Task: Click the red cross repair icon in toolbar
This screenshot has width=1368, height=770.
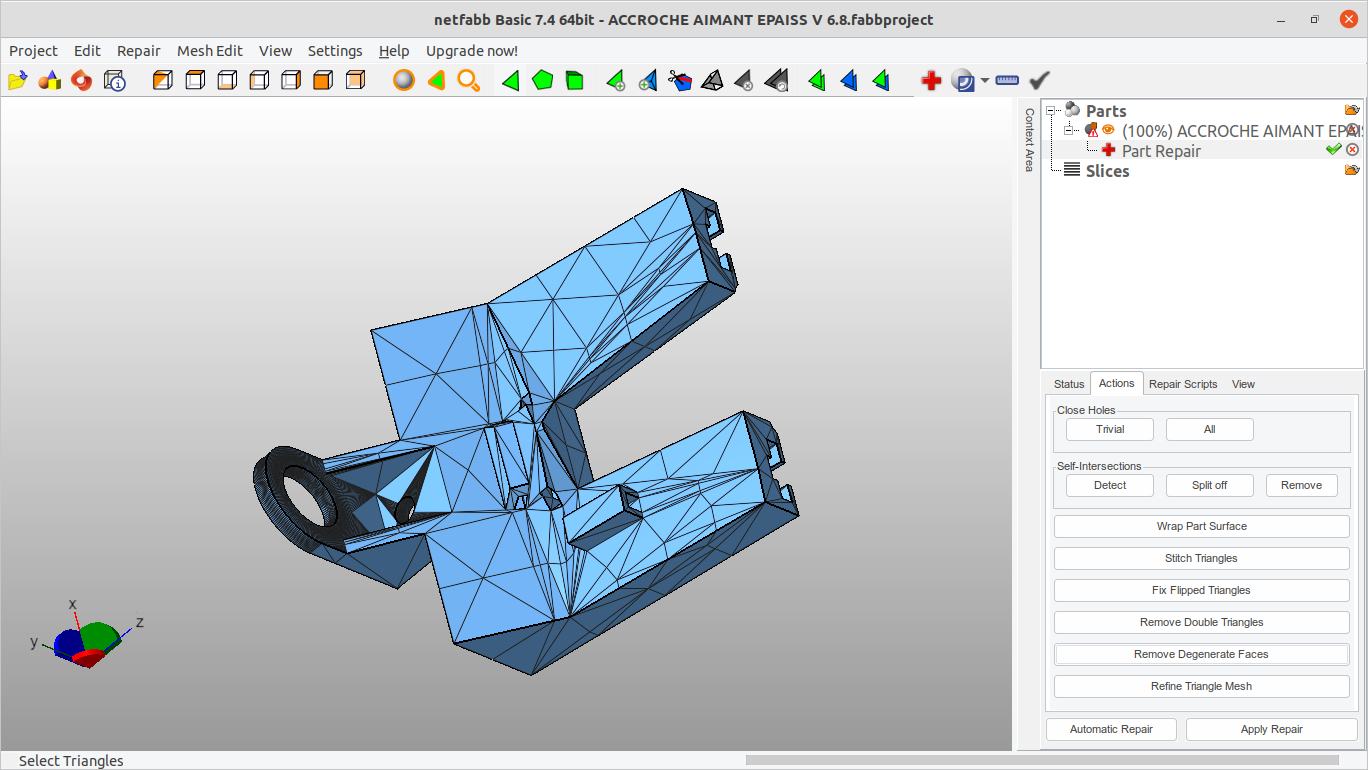Action: click(931, 81)
